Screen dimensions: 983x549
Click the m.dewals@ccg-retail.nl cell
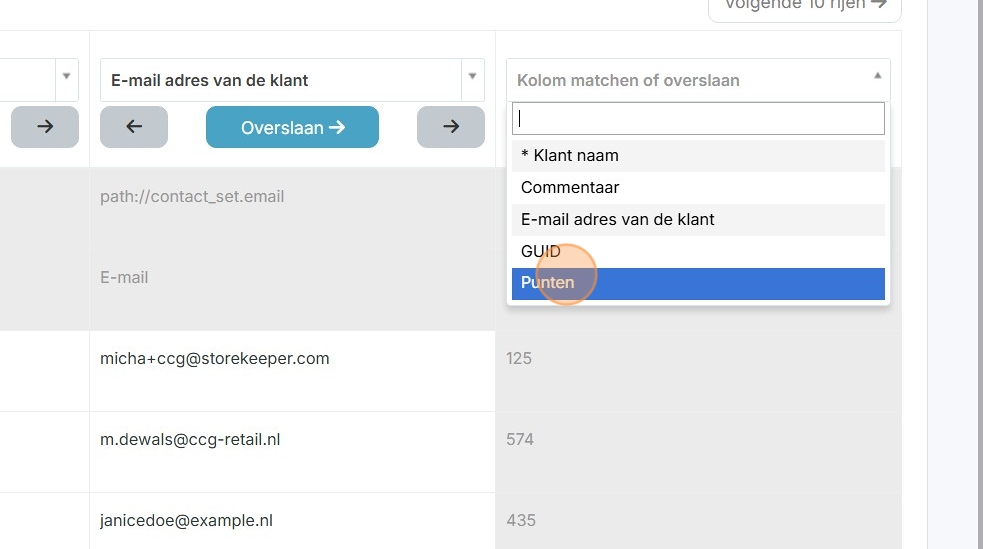click(190, 439)
